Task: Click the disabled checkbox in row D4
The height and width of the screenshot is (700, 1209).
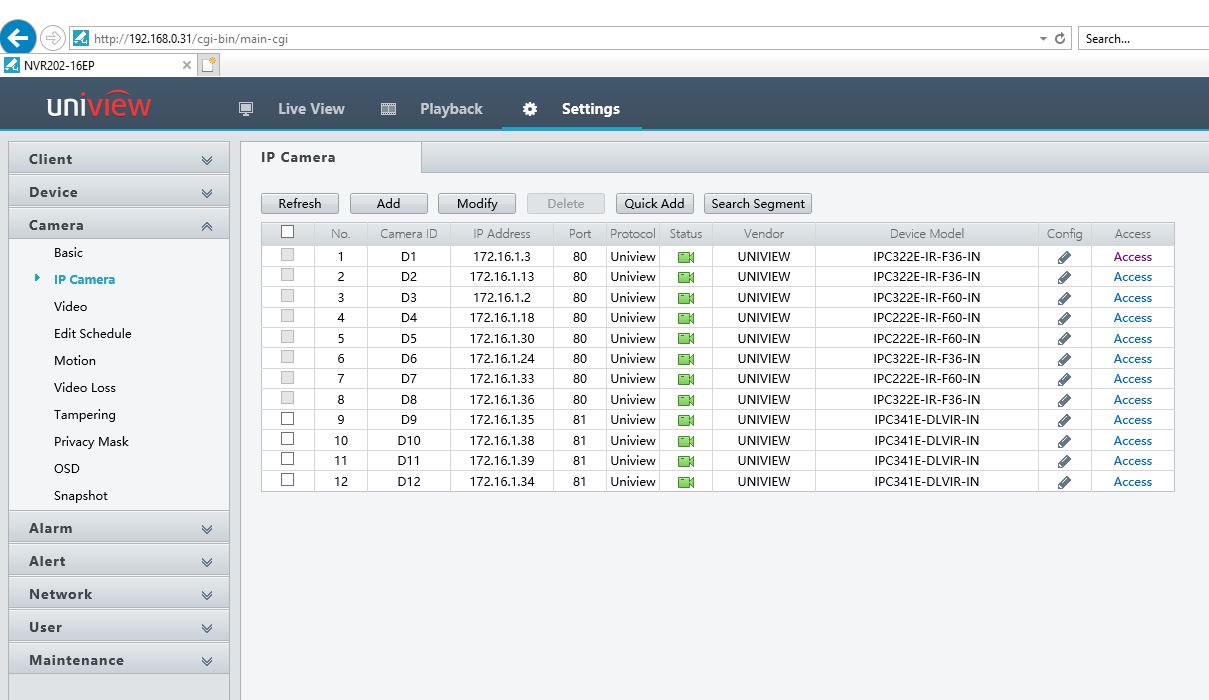Action: [288, 316]
